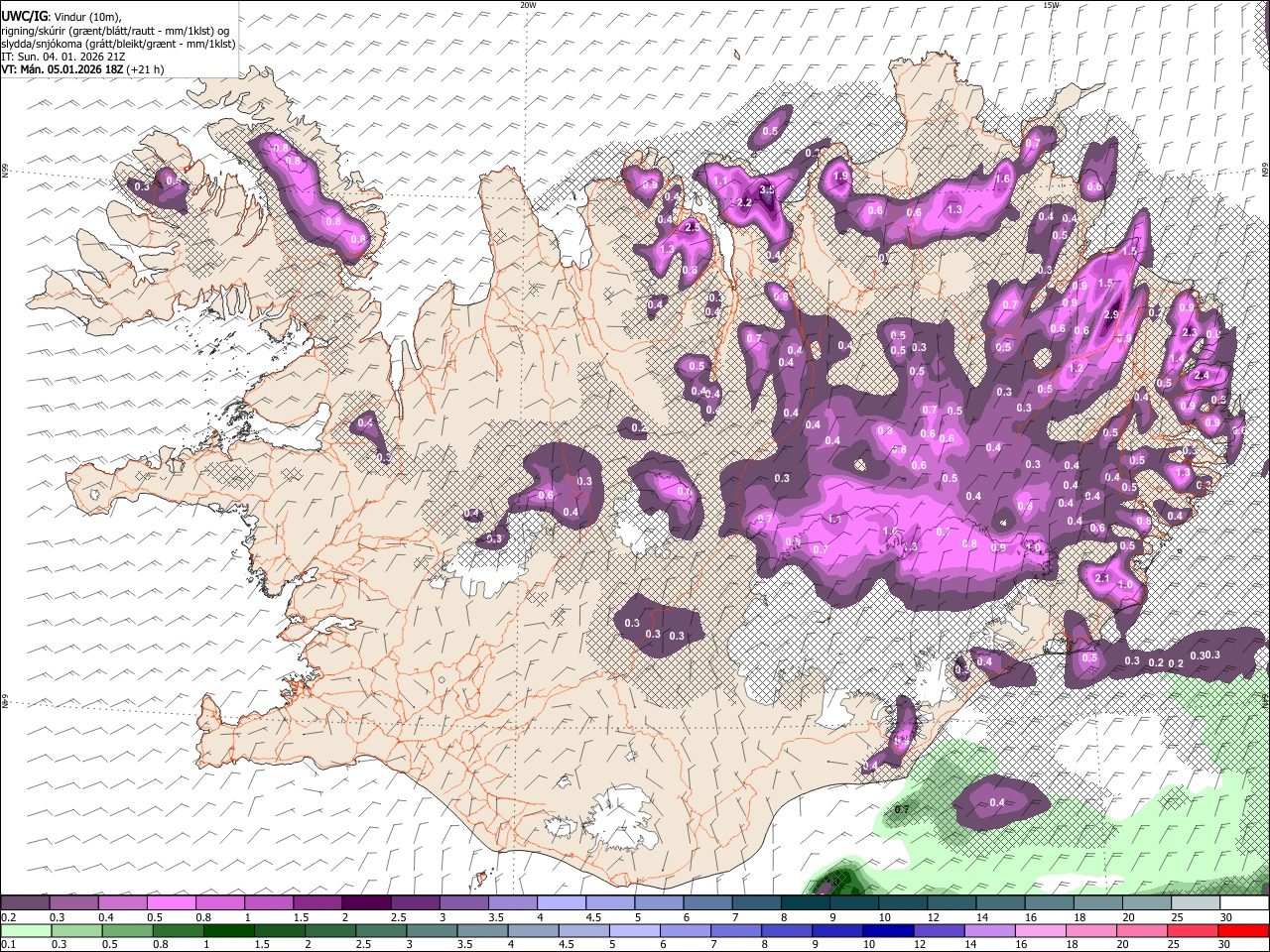The image size is (1270, 952).
Task: Click the 'IT: Sun. 04. 01. 2026 21Z' line
Action: point(63,57)
